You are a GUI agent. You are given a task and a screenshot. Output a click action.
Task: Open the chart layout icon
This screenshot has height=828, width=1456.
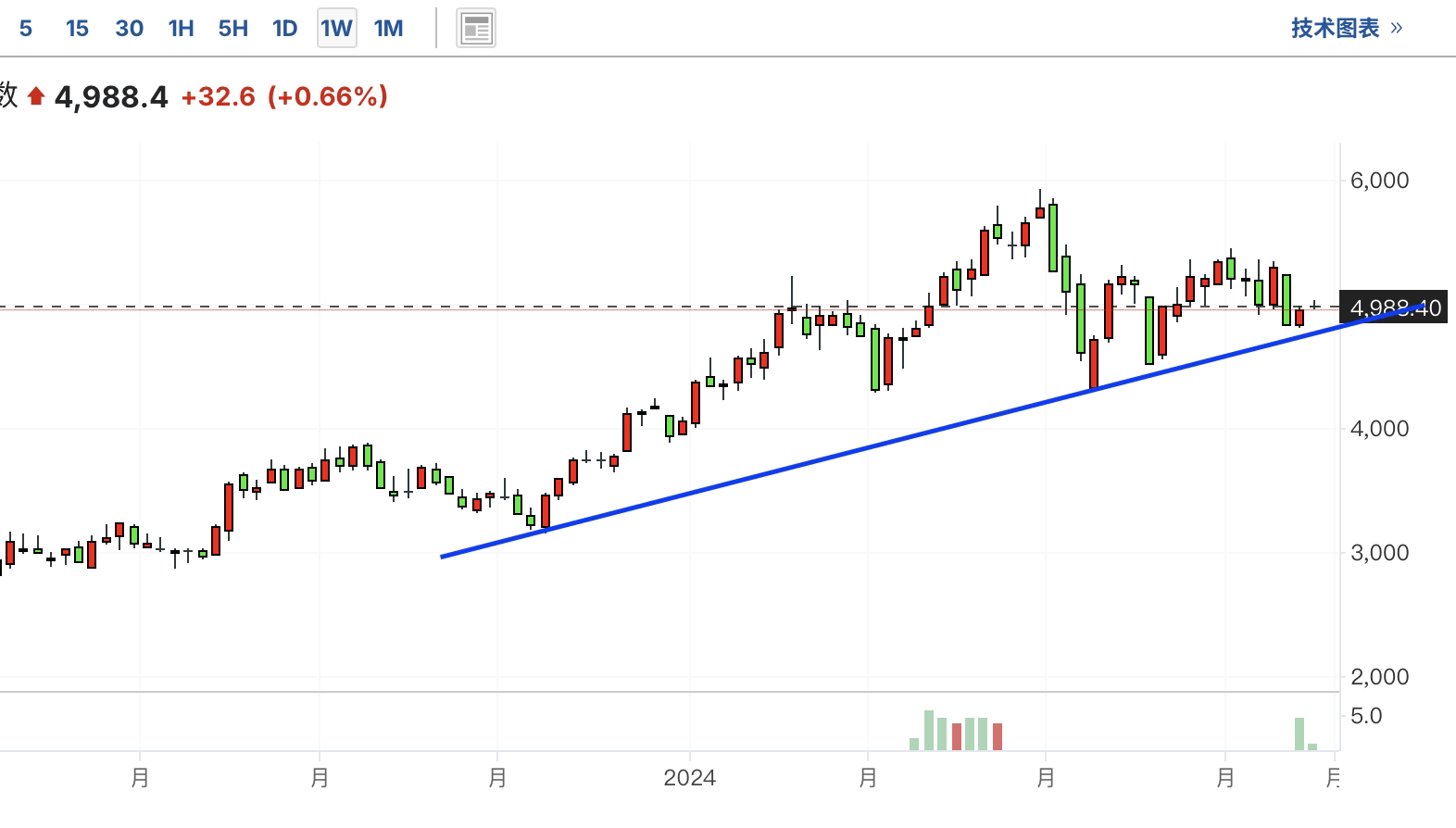click(x=476, y=29)
